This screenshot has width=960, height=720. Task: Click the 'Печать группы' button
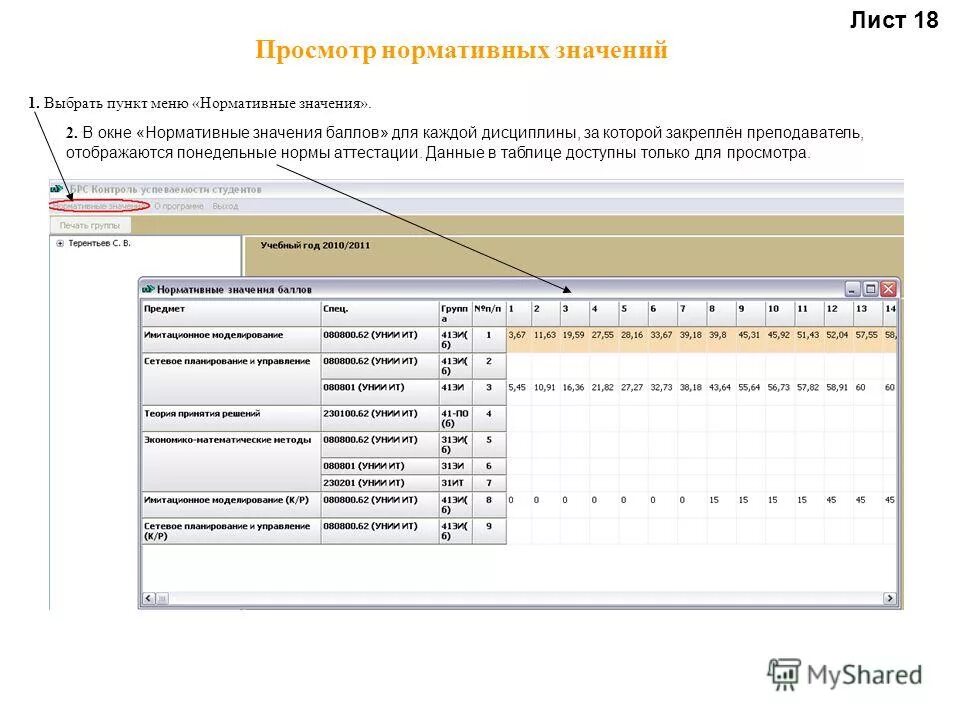(x=90, y=225)
